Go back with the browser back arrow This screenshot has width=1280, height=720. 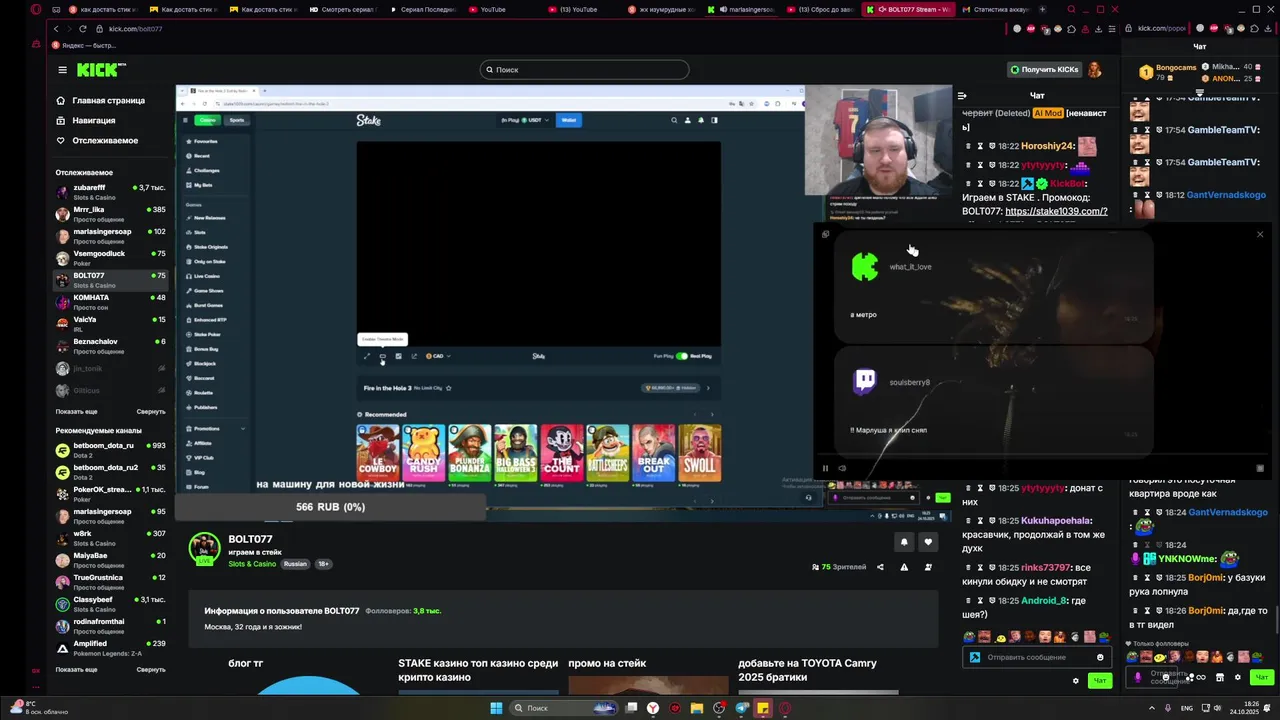[x=56, y=29]
